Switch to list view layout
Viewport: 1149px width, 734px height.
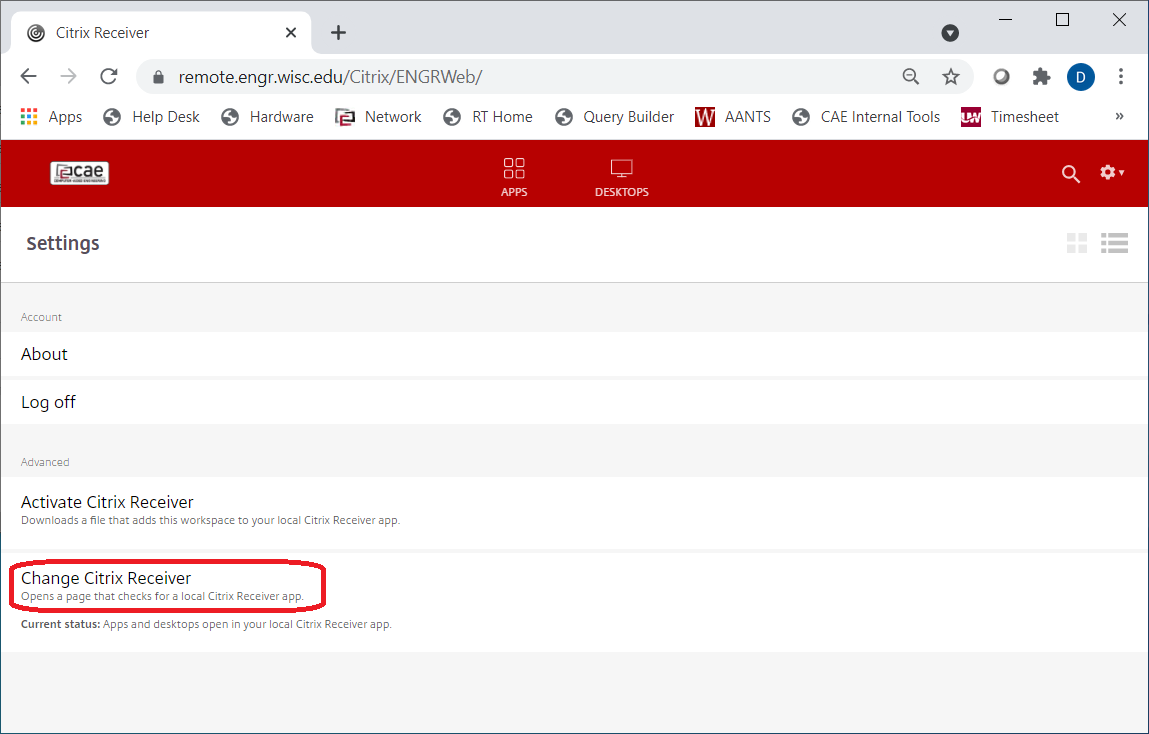[x=1114, y=243]
